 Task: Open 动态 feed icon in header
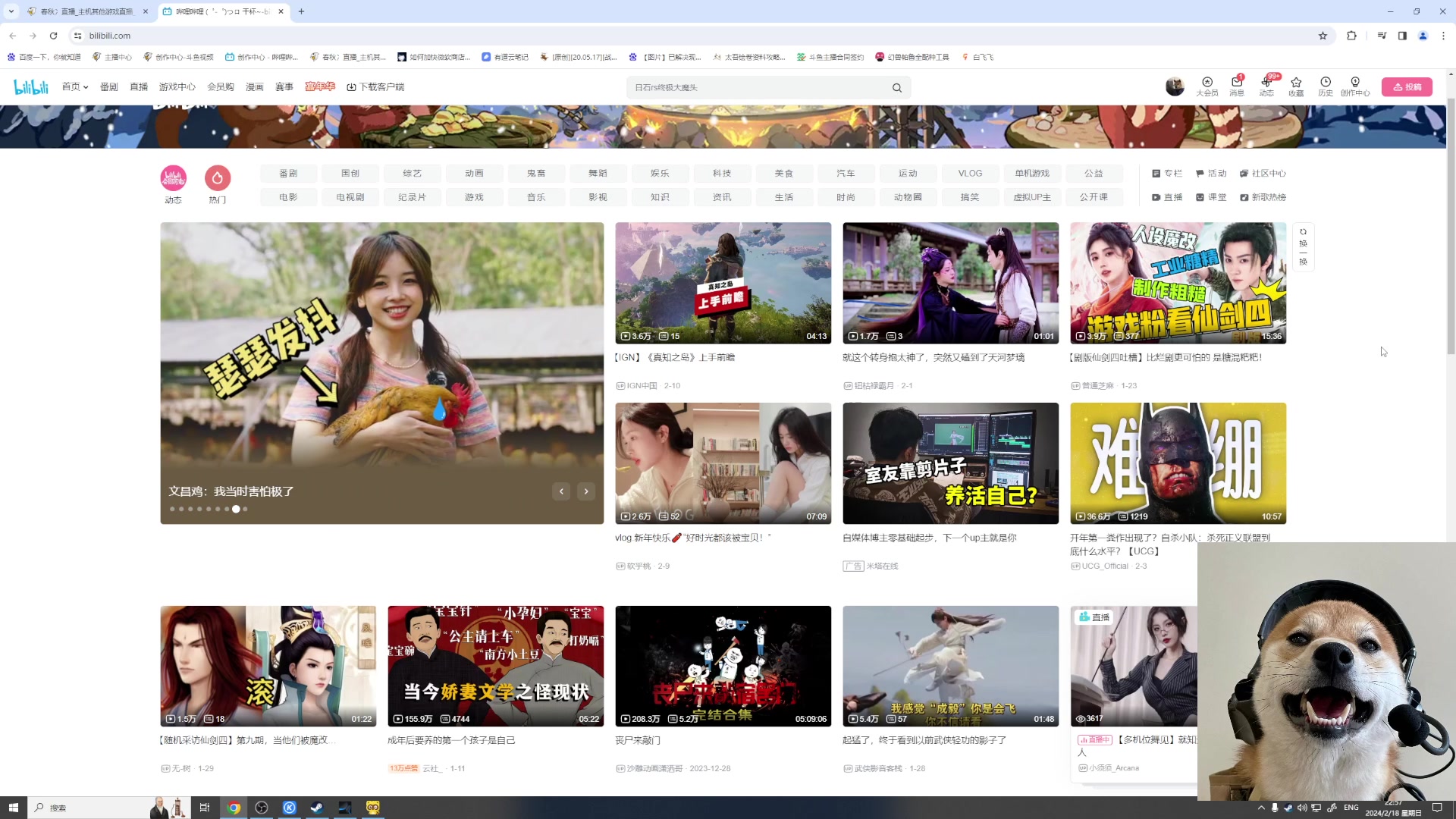click(x=1266, y=86)
